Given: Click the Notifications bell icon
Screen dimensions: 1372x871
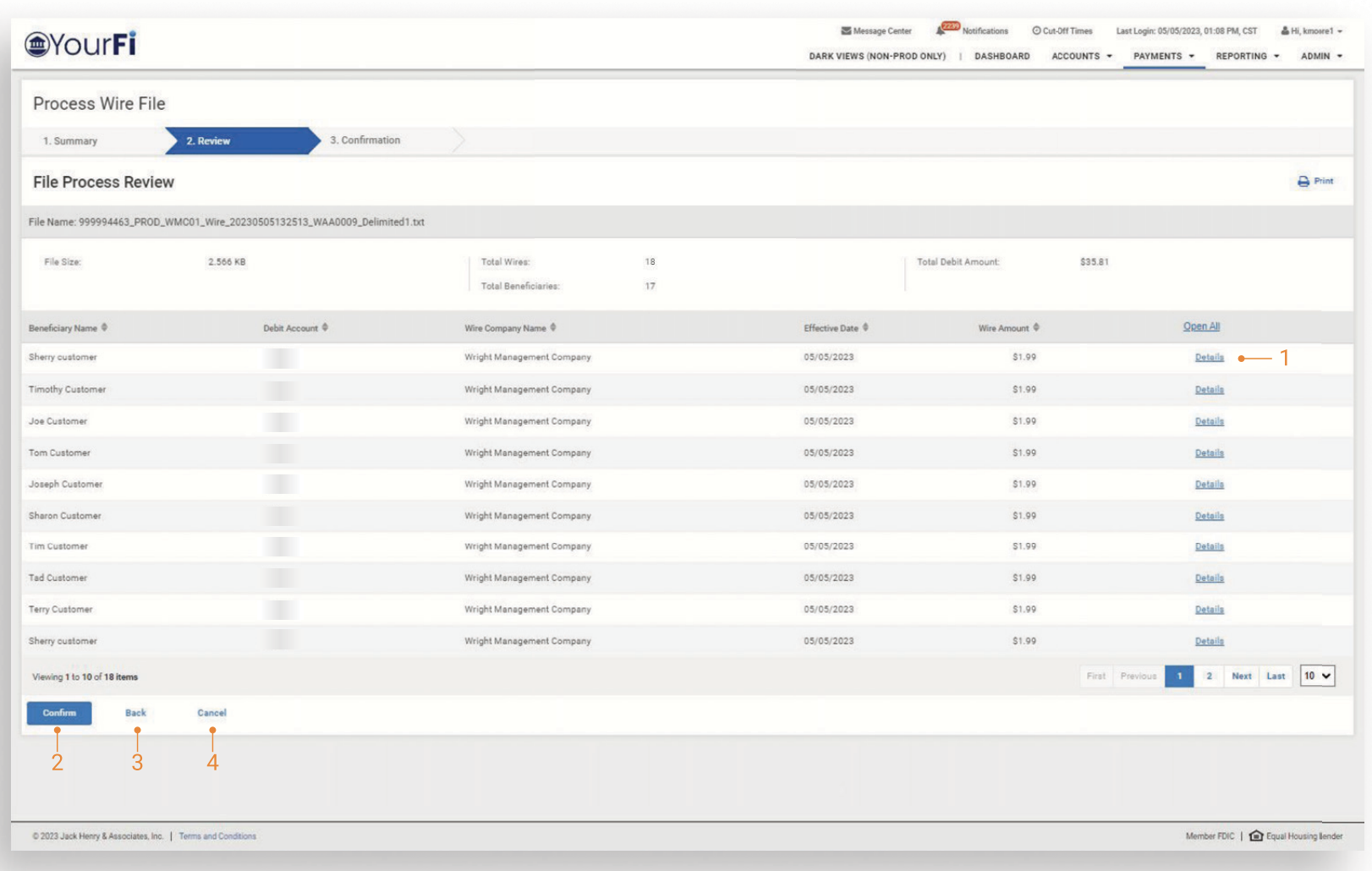Looking at the screenshot, I should pos(941,31).
